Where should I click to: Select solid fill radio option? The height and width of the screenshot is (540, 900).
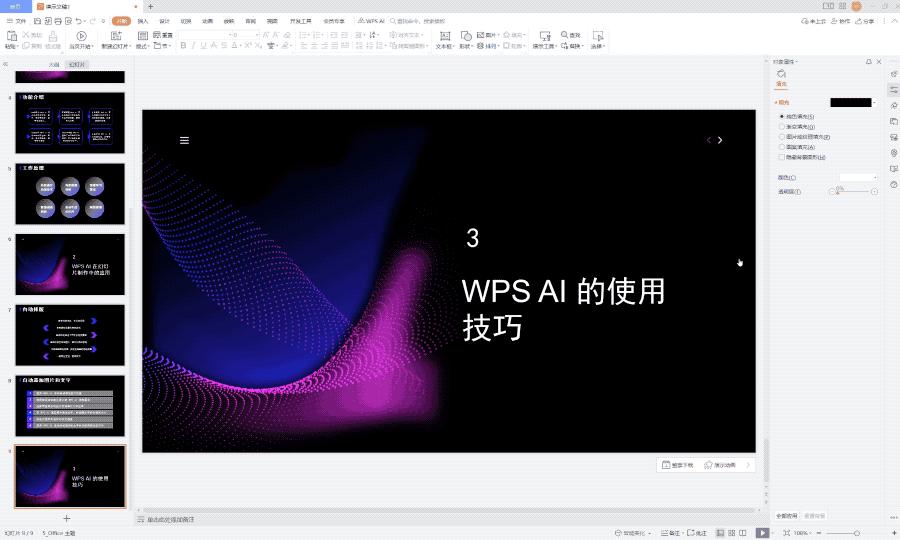[x=782, y=116]
